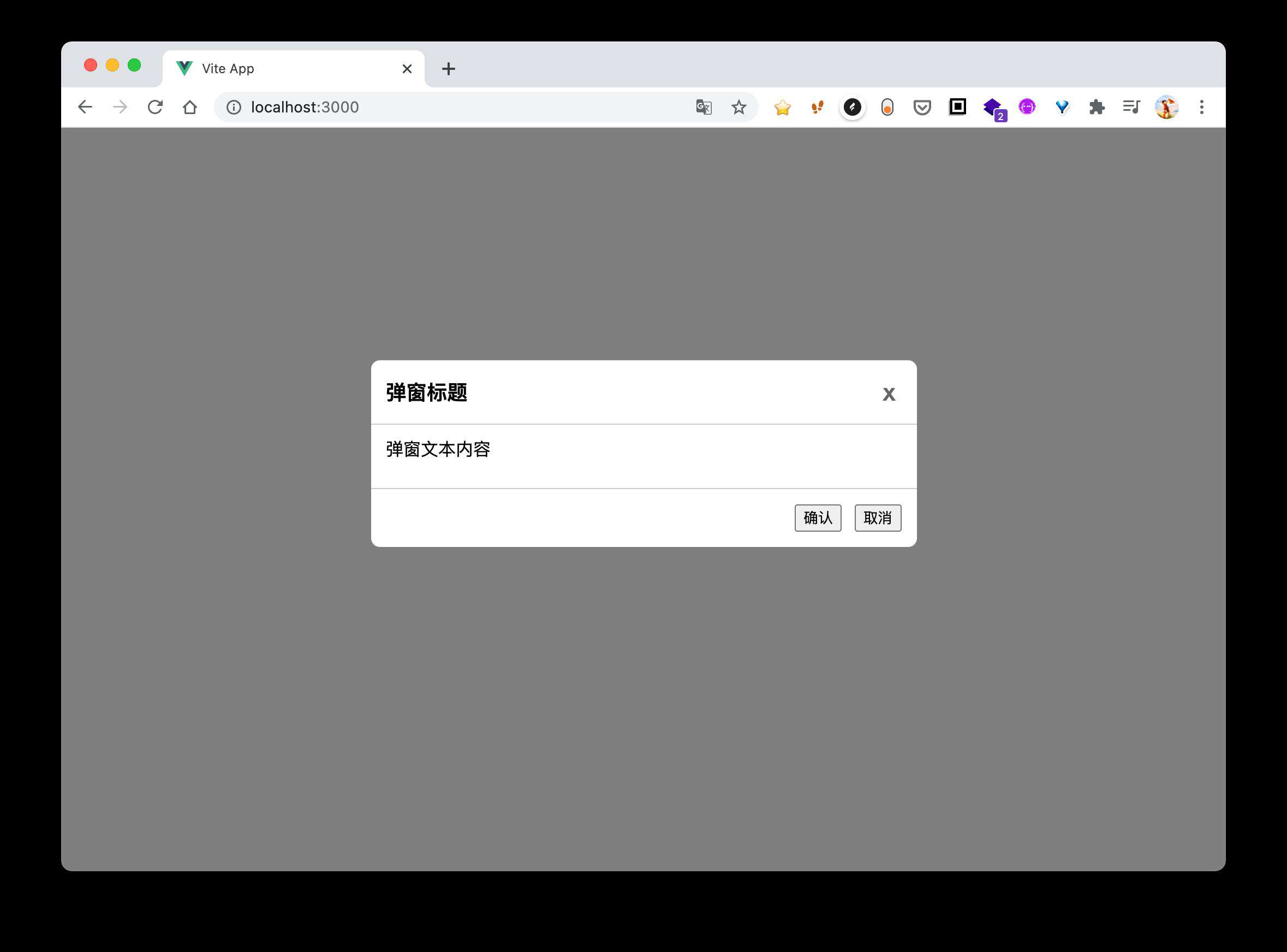Open the black circular lightning extension

[x=853, y=107]
